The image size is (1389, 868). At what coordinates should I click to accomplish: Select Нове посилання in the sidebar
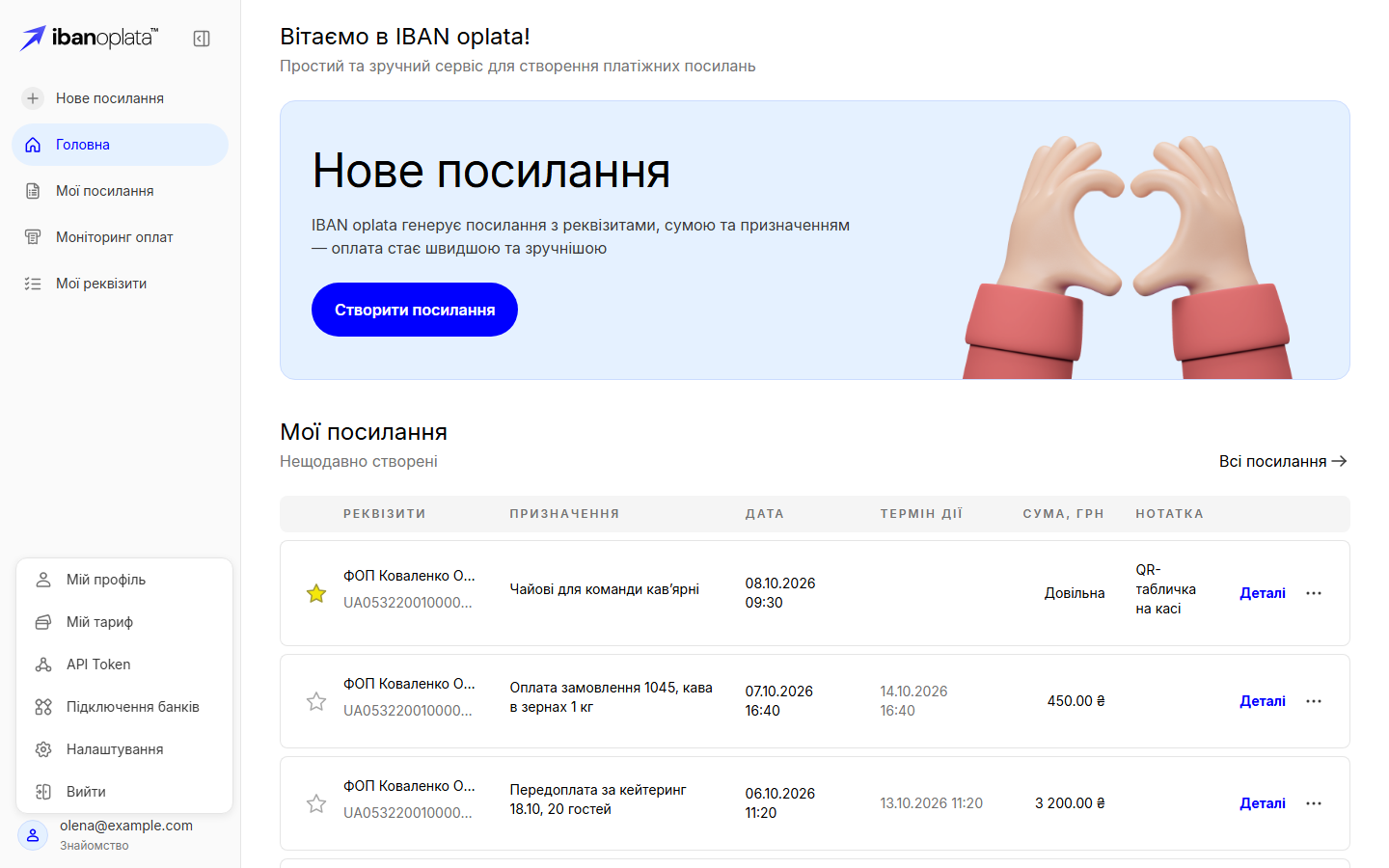120,98
